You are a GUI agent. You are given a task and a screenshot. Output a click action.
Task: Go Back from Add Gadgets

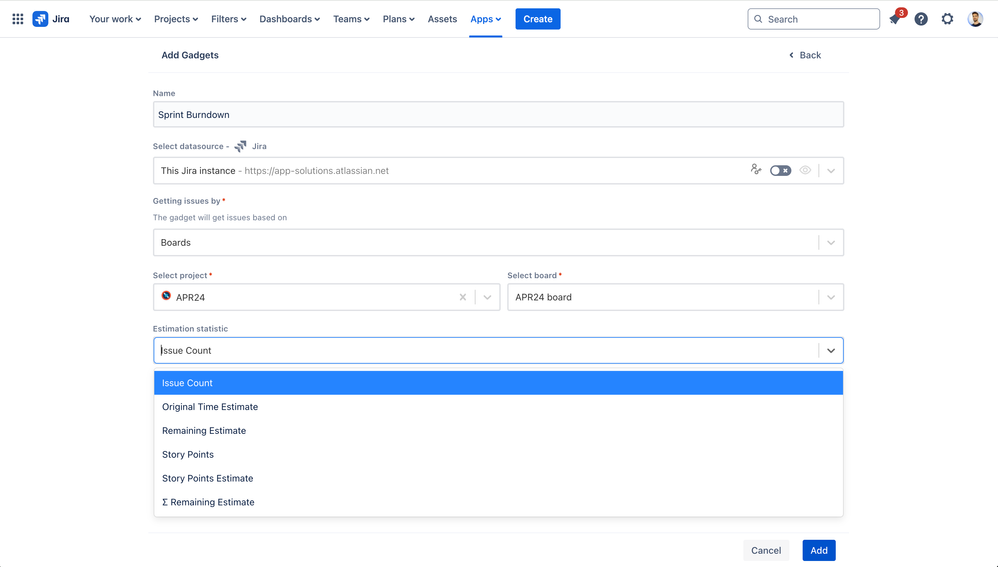coord(805,55)
